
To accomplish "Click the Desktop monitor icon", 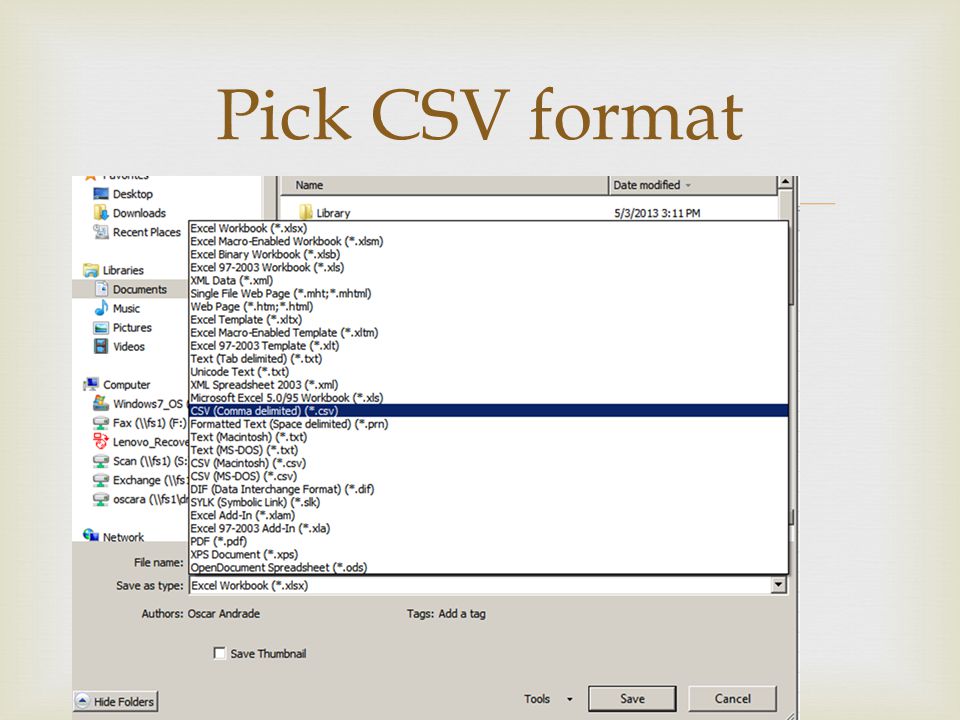I will pyautogui.click(x=100, y=194).
